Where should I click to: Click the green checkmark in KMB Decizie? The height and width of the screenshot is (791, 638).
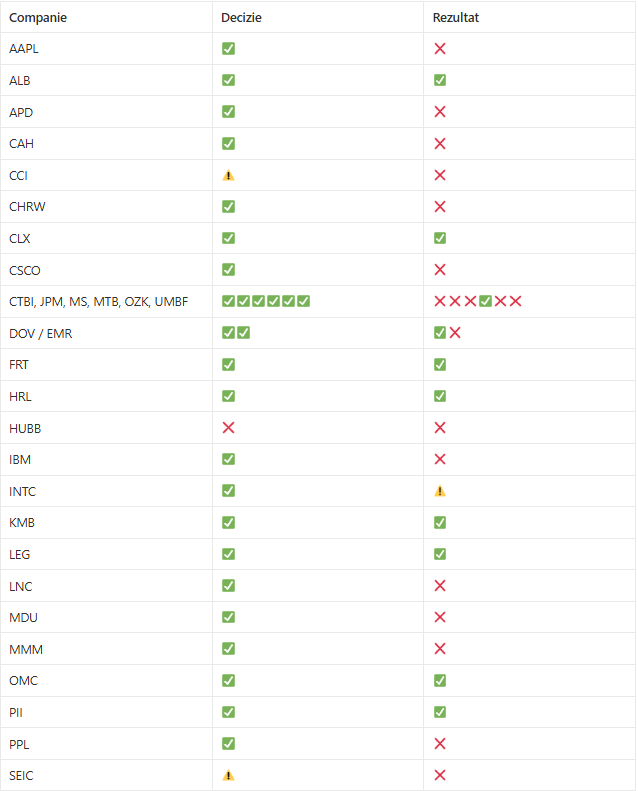click(228, 523)
